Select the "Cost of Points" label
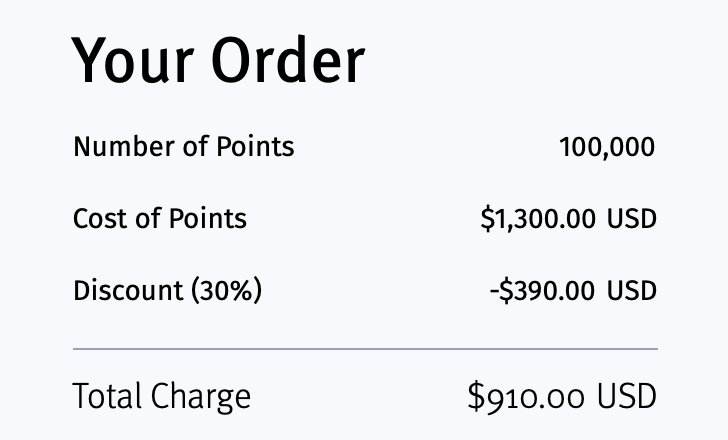 (x=160, y=219)
